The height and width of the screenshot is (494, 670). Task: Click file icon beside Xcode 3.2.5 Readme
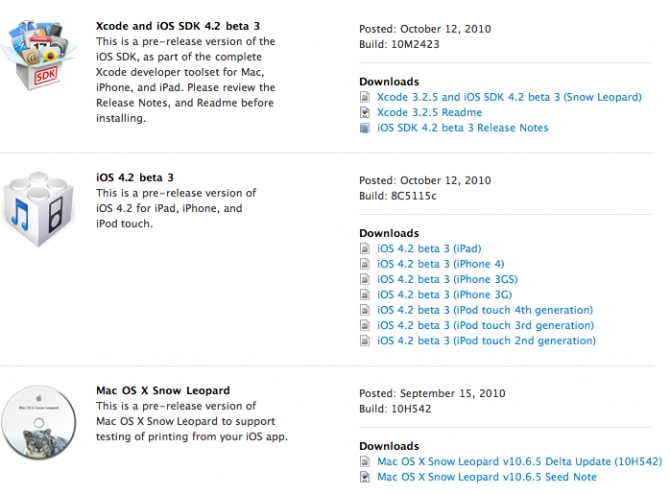365,113
